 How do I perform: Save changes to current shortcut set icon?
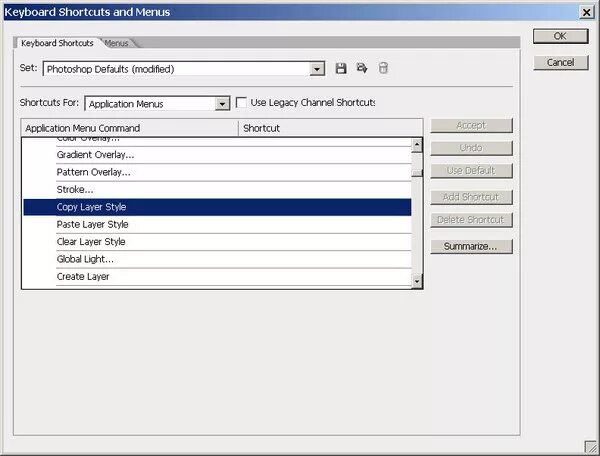(341, 68)
